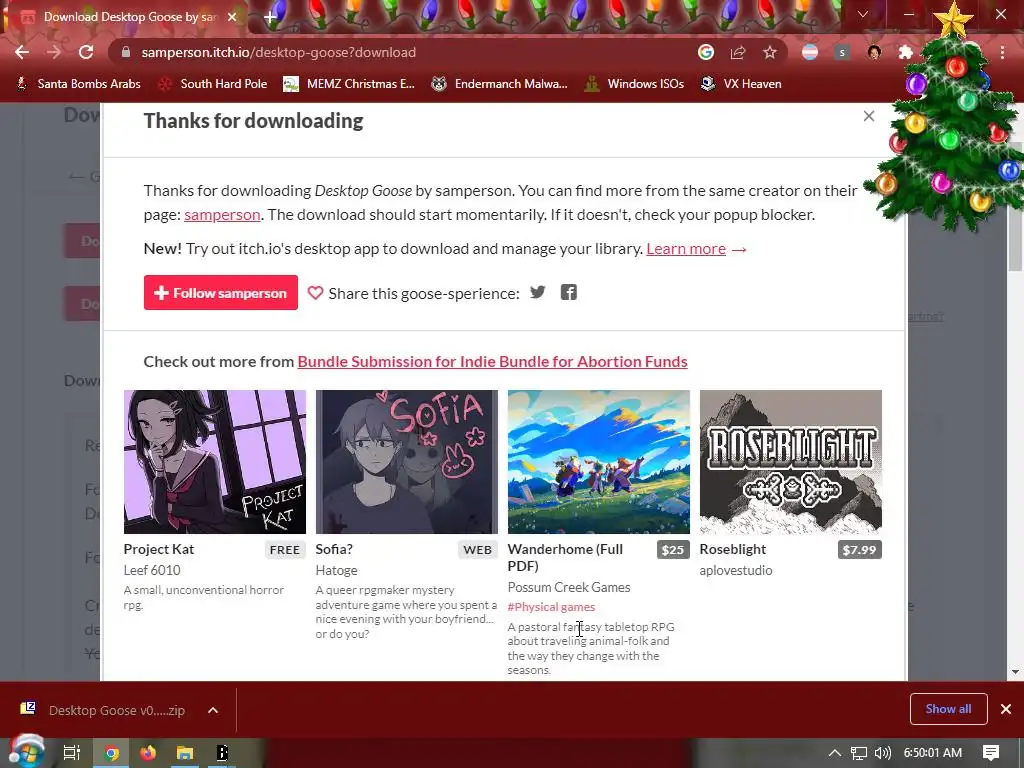The height and width of the screenshot is (768, 1024).
Task: Click the Learn more link
Action: pos(686,249)
